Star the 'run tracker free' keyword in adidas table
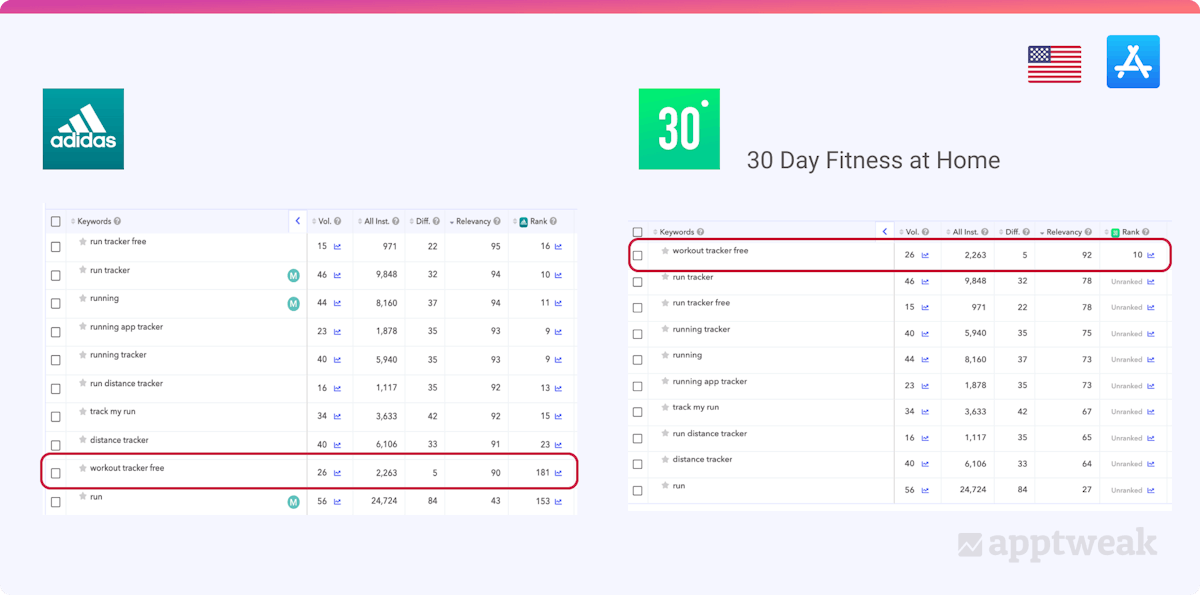The image size is (1200, 595). click(x=83, y=242)
